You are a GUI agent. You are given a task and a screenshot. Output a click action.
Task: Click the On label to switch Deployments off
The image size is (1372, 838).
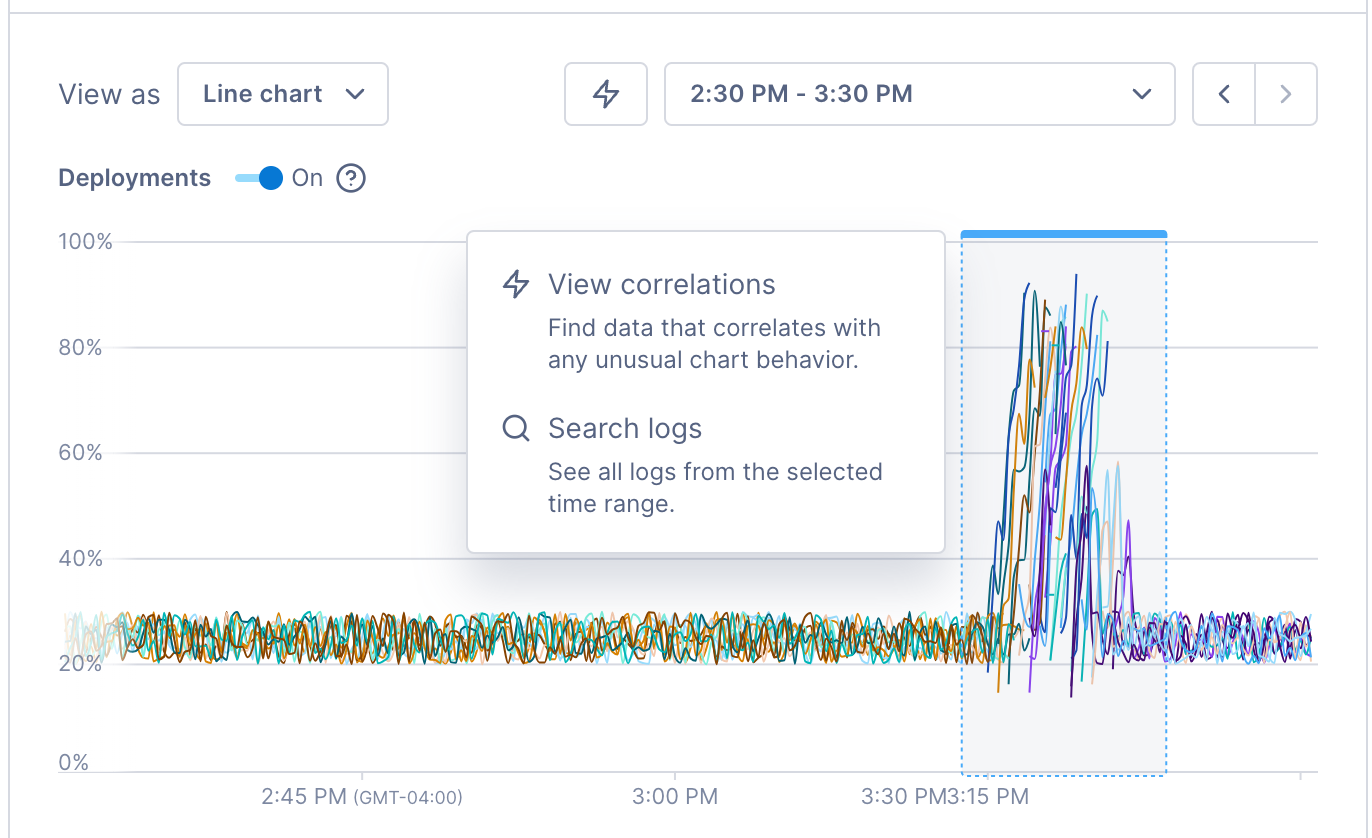(x=306, y=178)
